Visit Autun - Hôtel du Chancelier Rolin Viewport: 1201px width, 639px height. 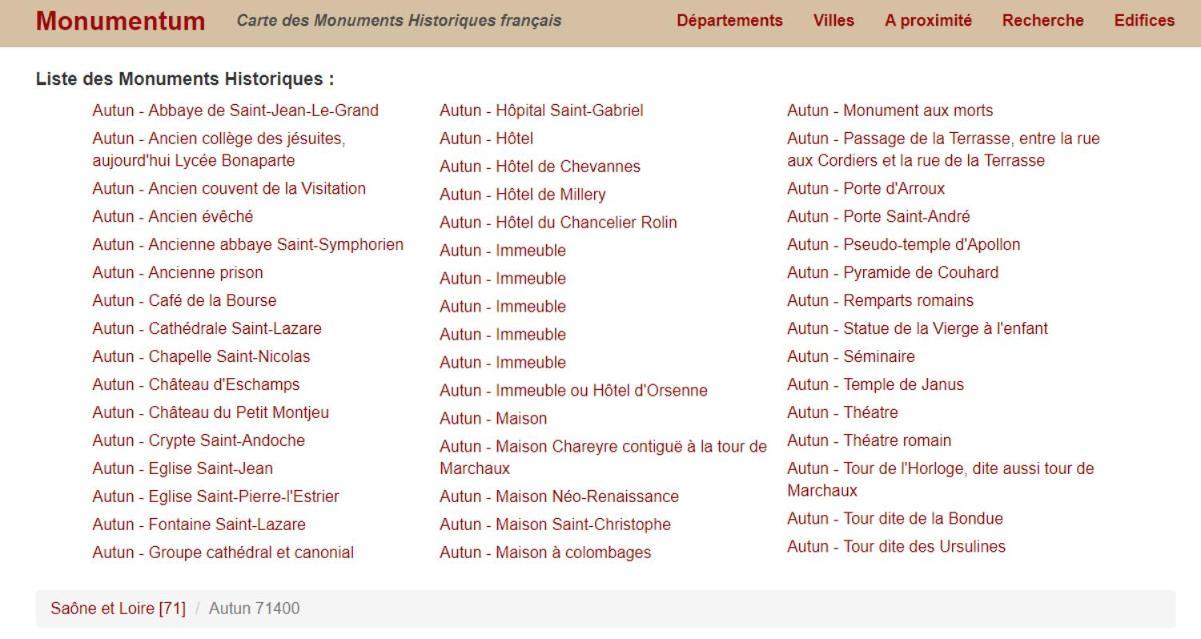pos(558,222)
